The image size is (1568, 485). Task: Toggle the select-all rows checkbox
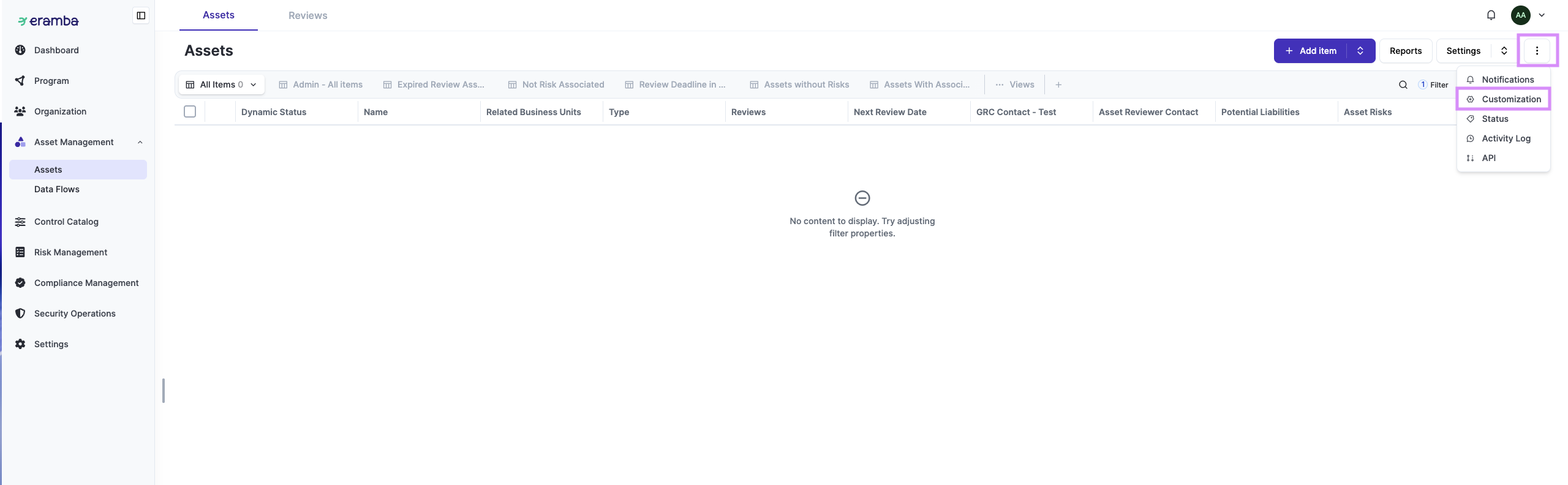coord(190,111)
